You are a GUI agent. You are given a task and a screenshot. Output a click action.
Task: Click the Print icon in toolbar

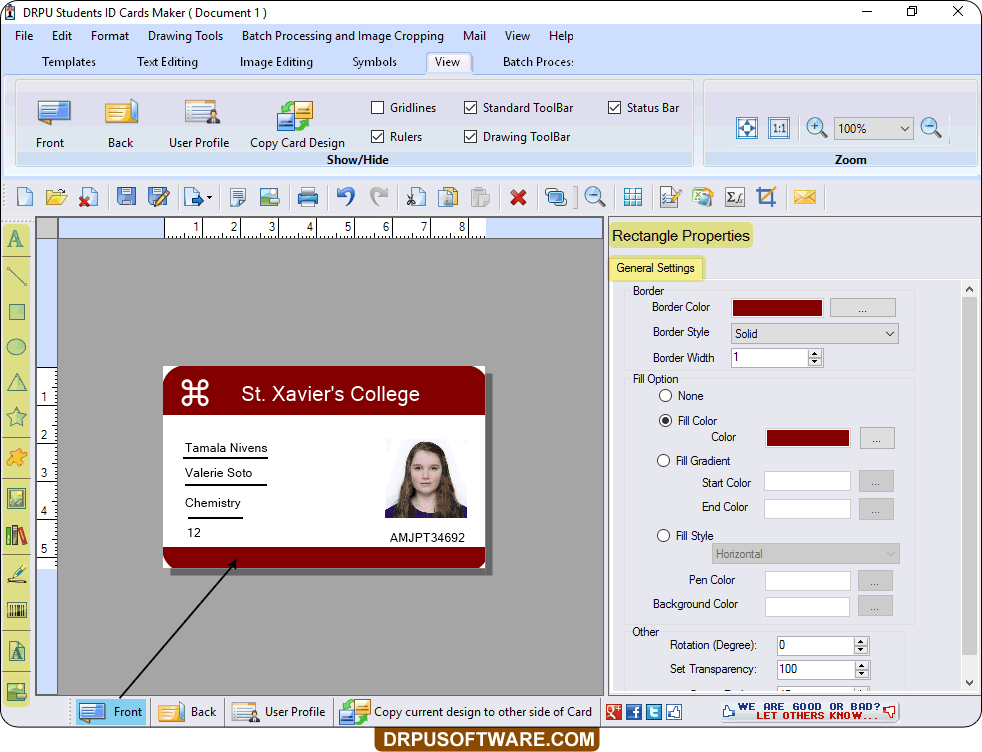point(308,197)
